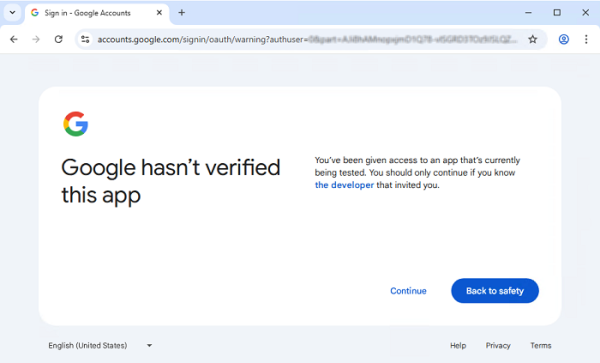
Task: Minimize the Chrome window
Action: point(528,13)
